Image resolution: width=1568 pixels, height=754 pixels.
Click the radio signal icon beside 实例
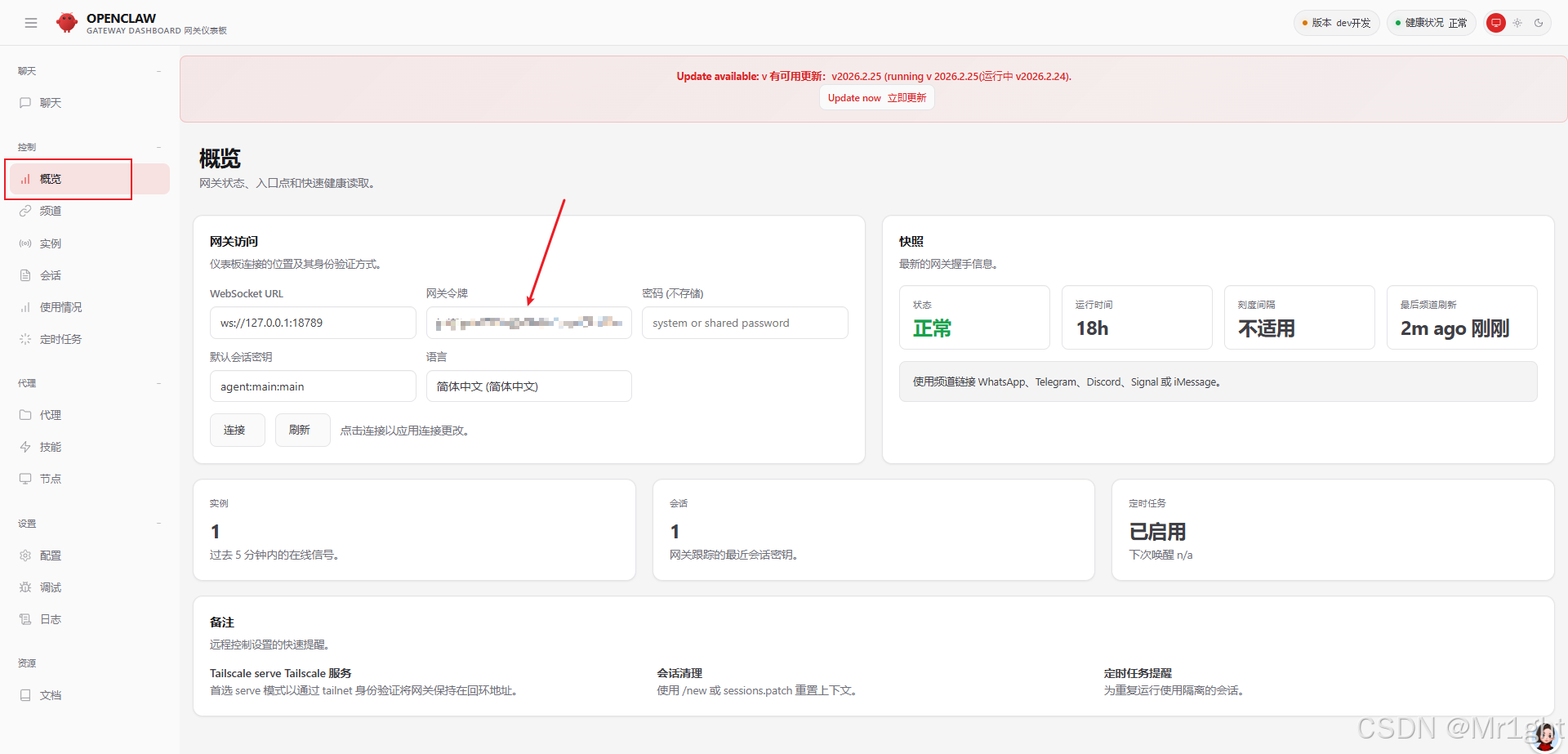pyautogui.click(x=25, y=243)
